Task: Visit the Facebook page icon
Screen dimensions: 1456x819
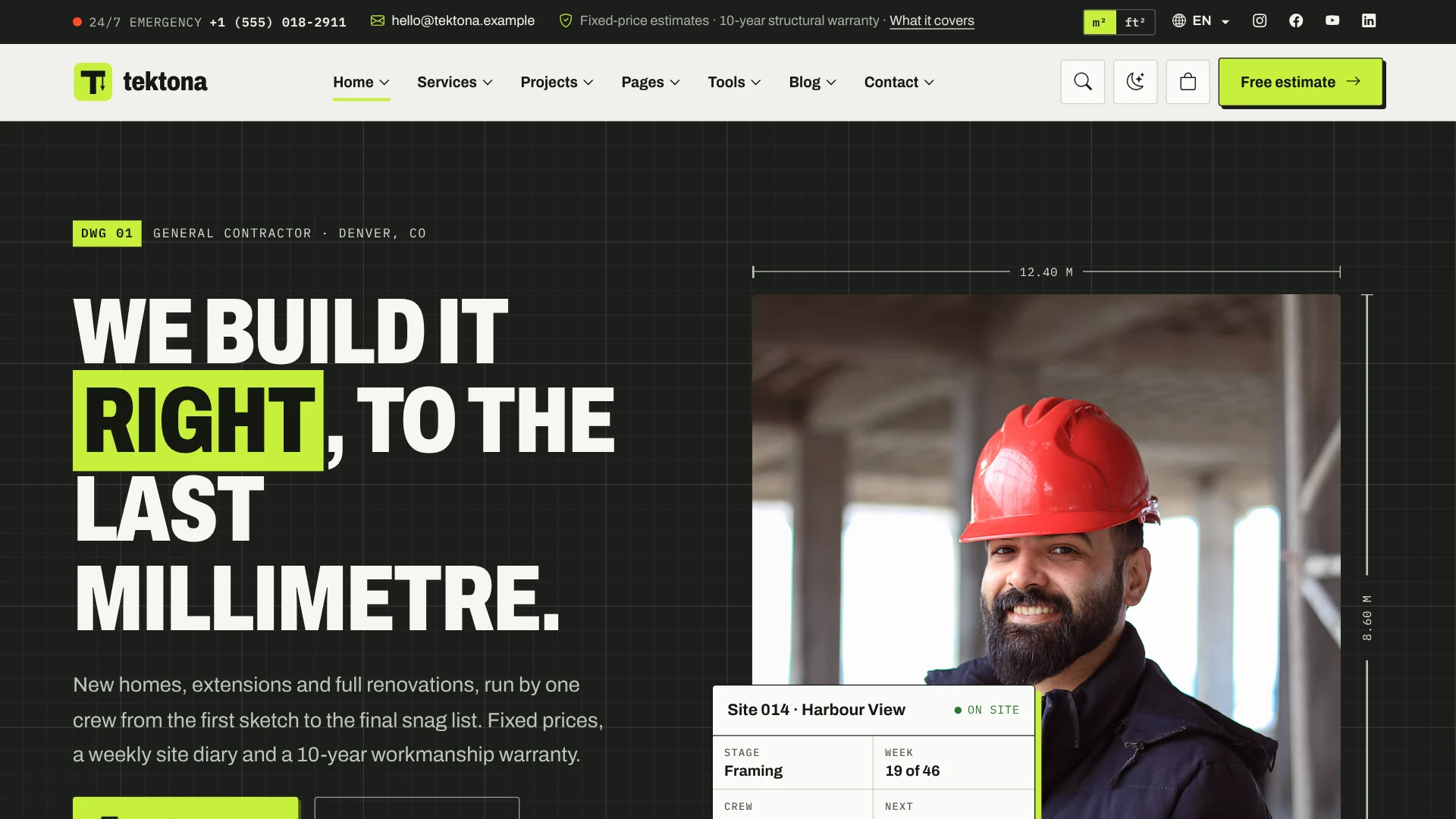Action: [x=1296, y=20]
